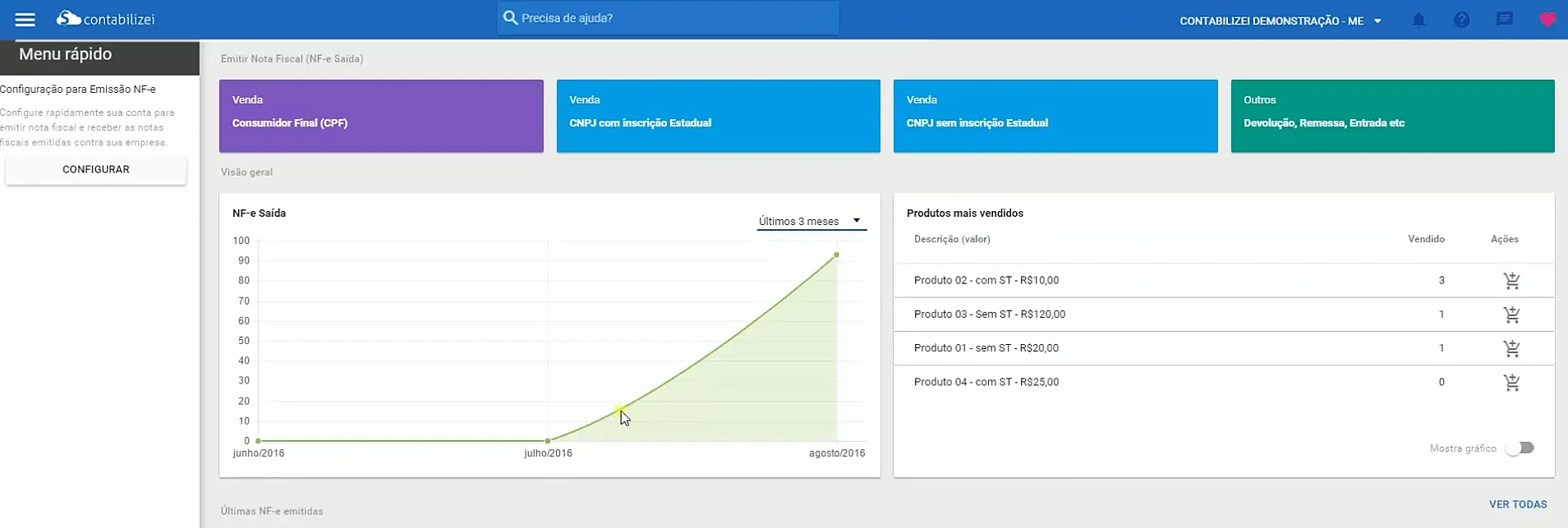Image resolution: width=1568 pixels, height=528 pixels.
Task: Select Venda CNPJ sem inscrição Estadual
Action: tap(1055, 116)
